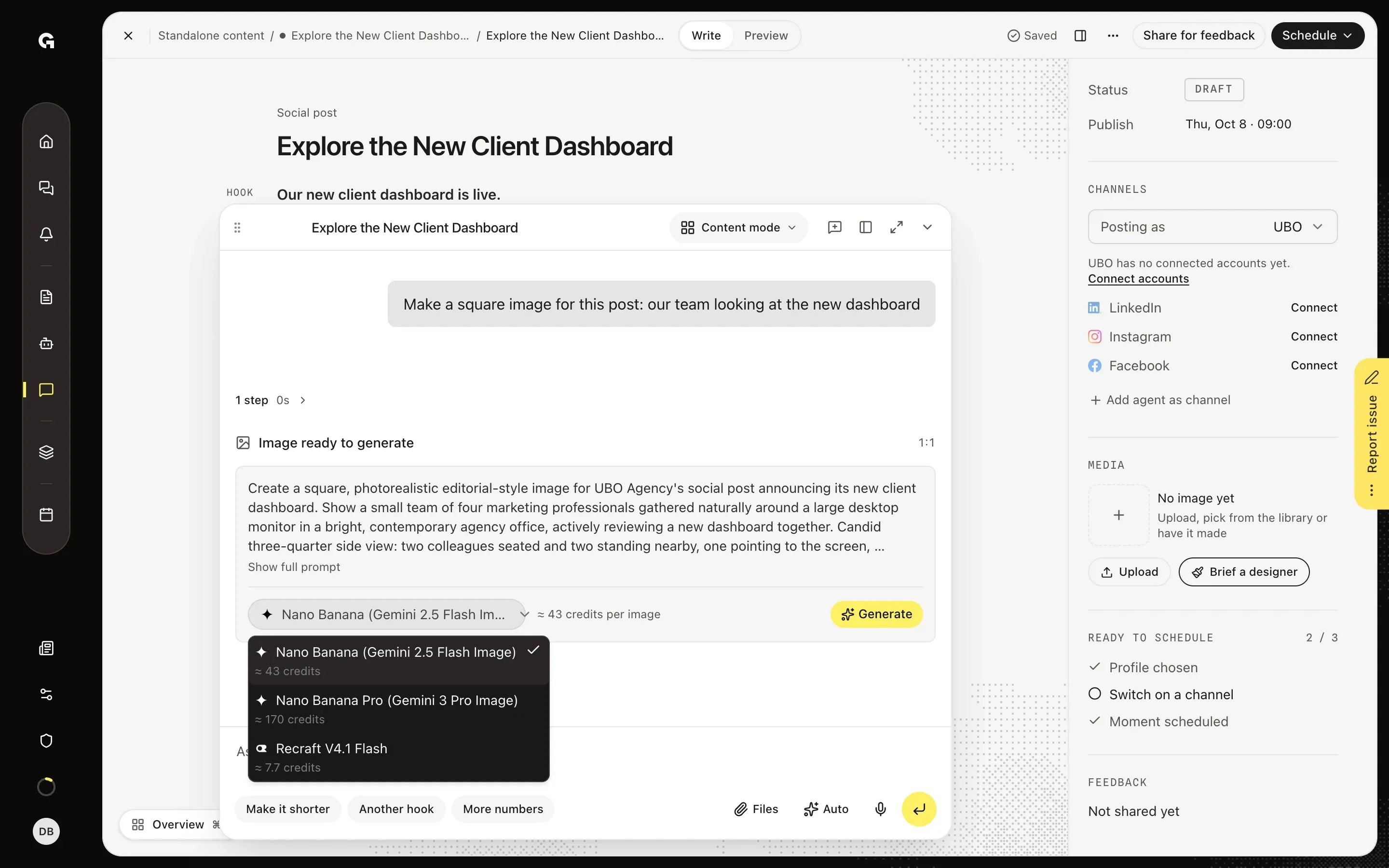Click the new chat icon in chat header
The height and width of the screenshot is (868, 1389).
834,227
